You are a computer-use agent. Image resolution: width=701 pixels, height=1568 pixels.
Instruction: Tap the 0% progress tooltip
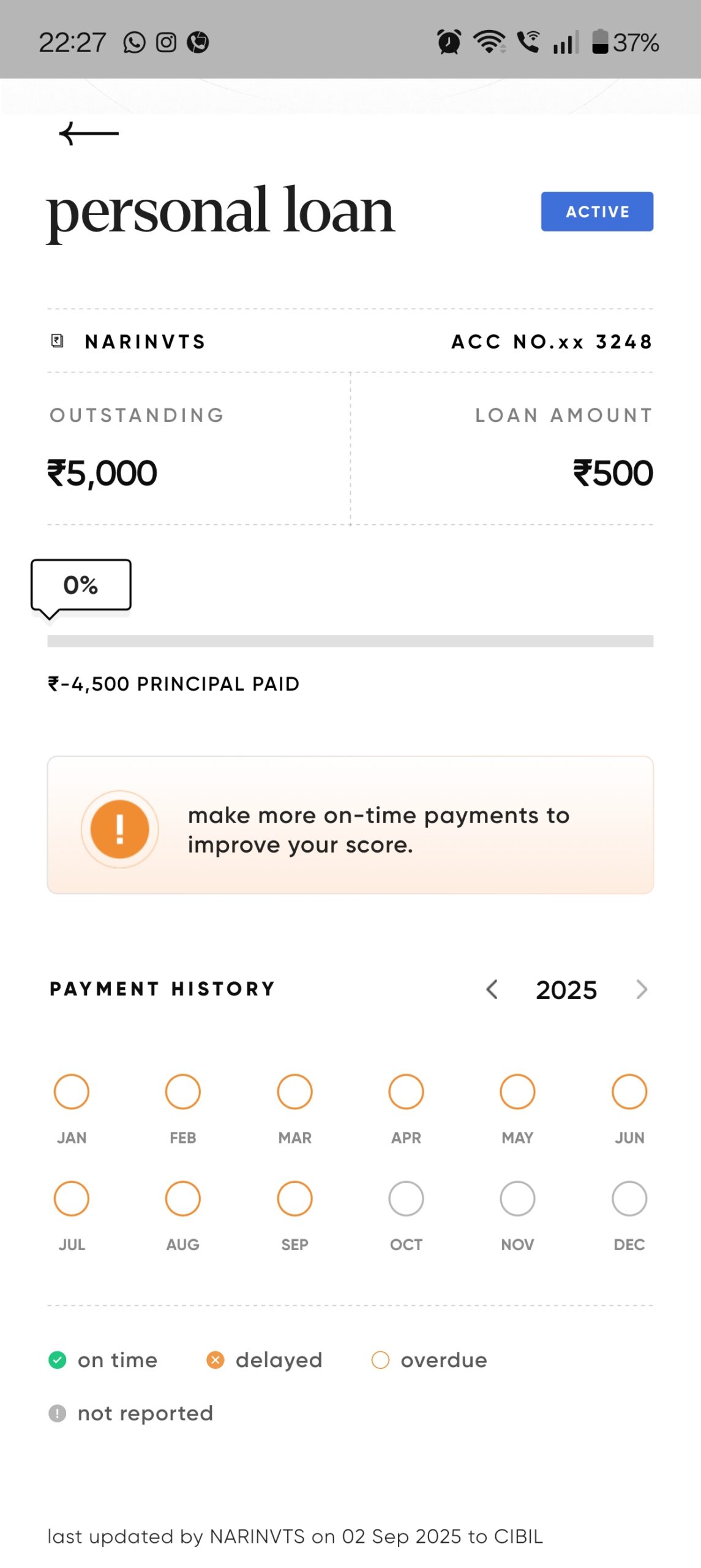click(81, 585)
